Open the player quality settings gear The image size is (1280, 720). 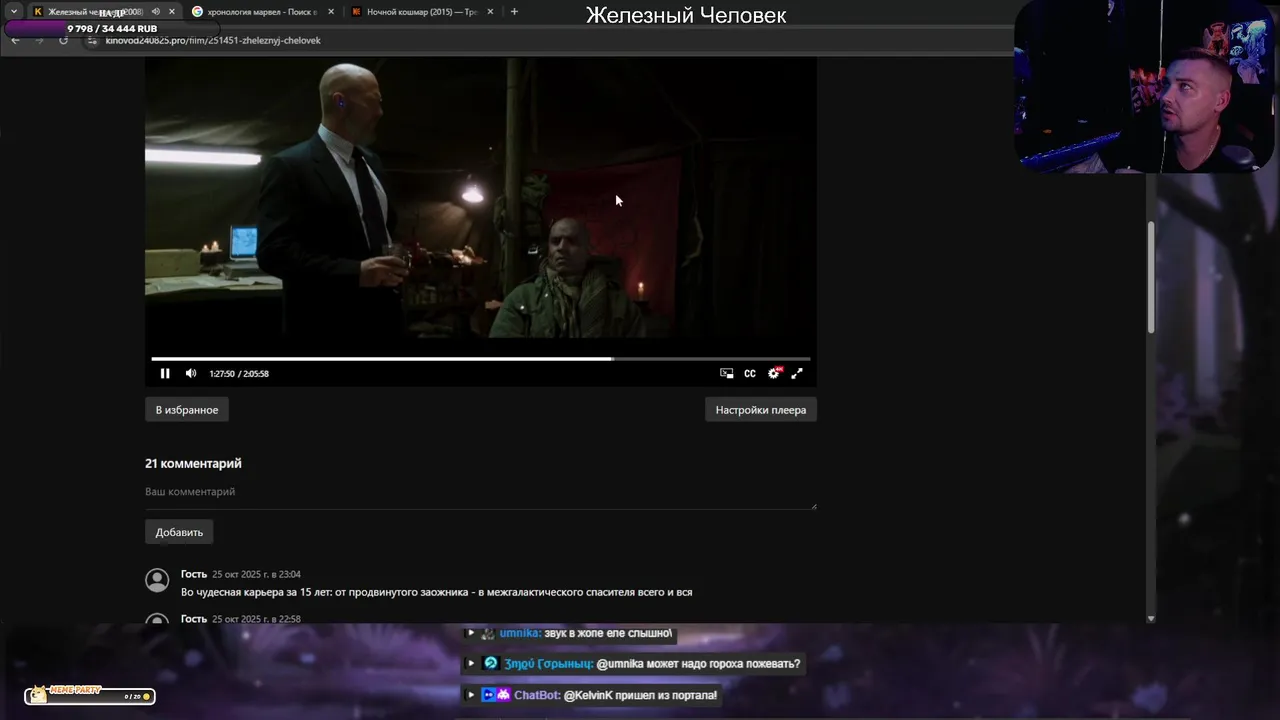773,373
